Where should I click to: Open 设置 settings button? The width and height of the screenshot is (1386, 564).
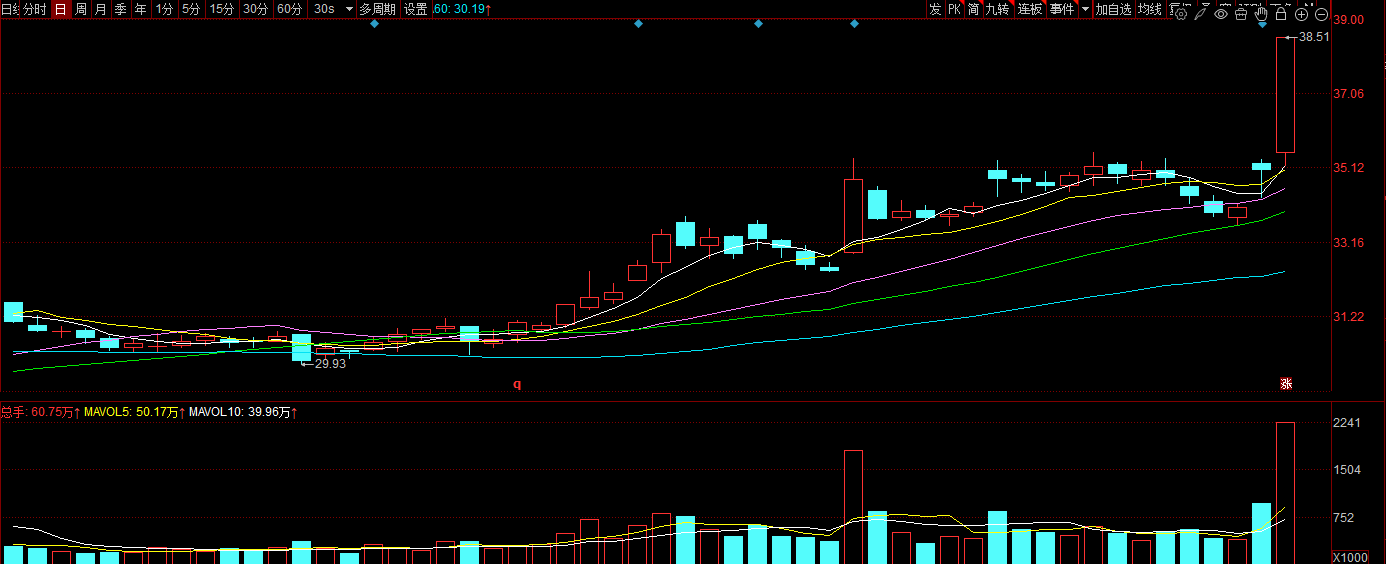(x=416, y=9)
